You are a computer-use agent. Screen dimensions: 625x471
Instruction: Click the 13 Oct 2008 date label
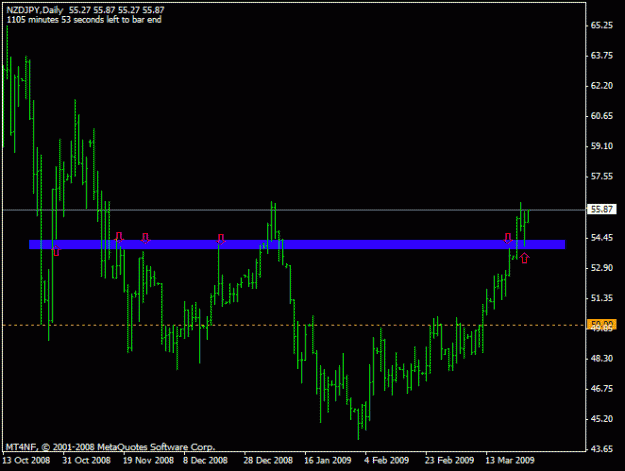tap(26, 461)
